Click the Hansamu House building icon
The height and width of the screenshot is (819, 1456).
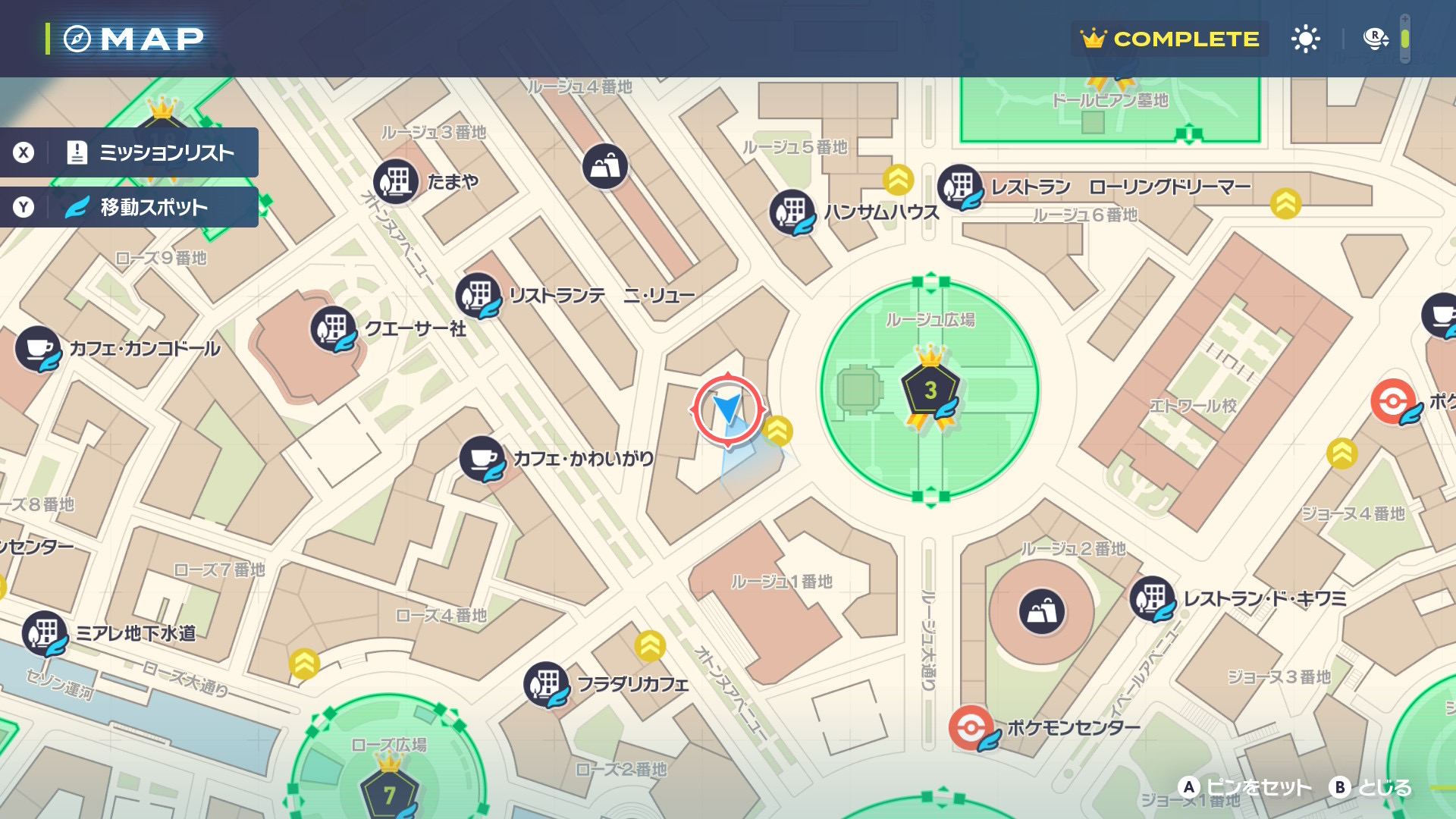pyautogui.click(x=792, y=212)
